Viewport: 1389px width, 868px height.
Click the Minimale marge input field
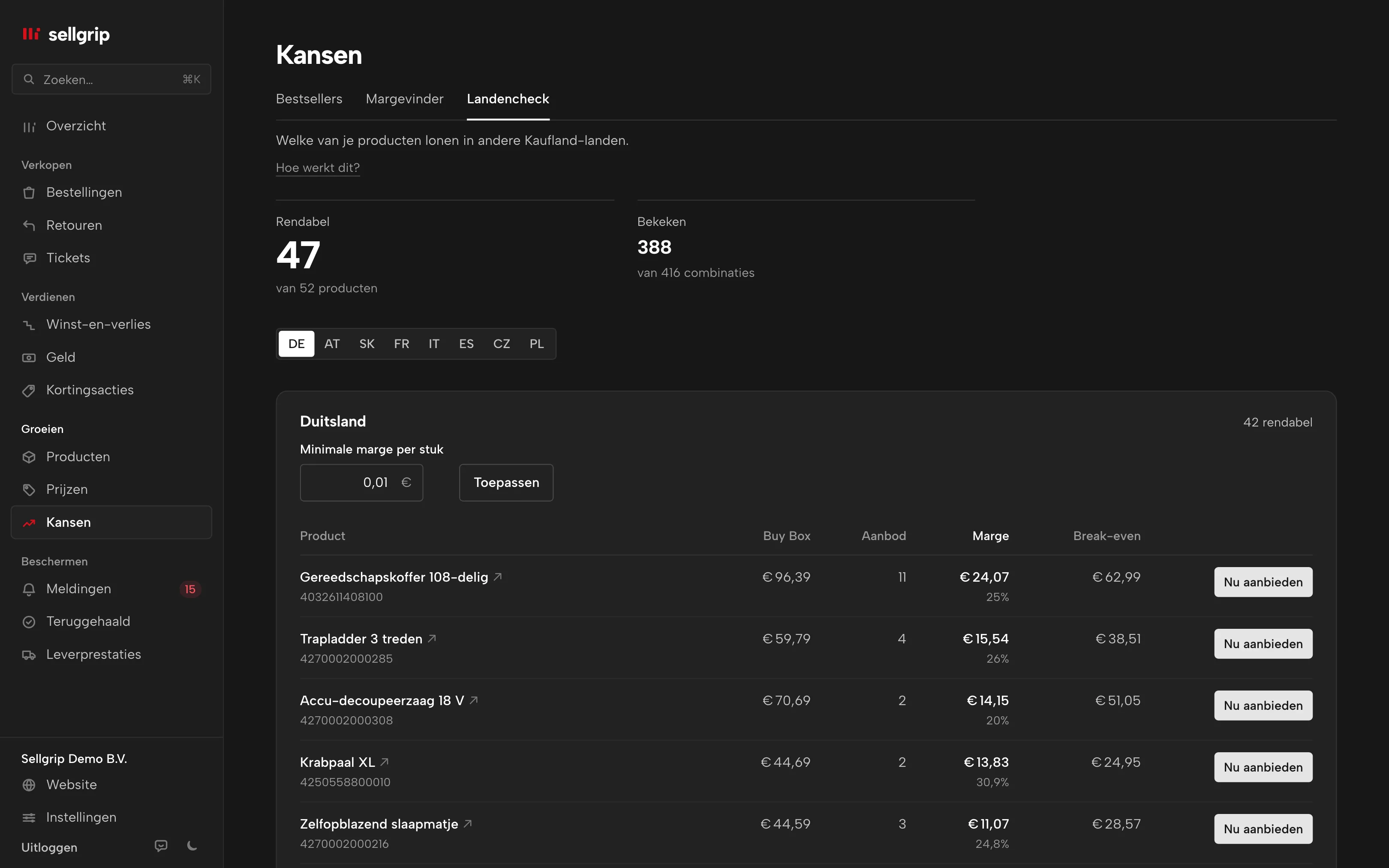pyautogui.click(x=361, y=483)
